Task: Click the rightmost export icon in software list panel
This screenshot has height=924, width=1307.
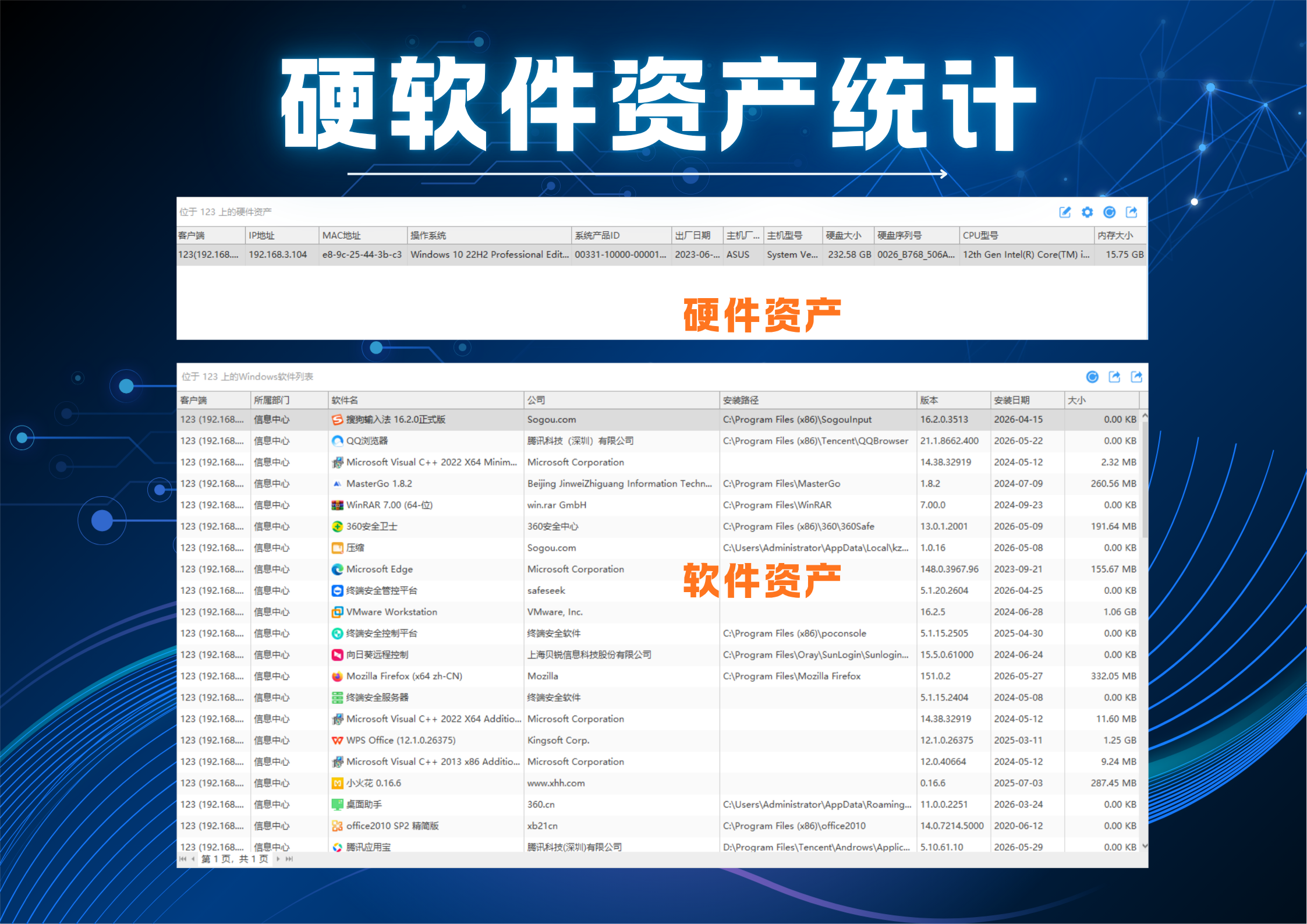Action: [x=1136, y=377]
